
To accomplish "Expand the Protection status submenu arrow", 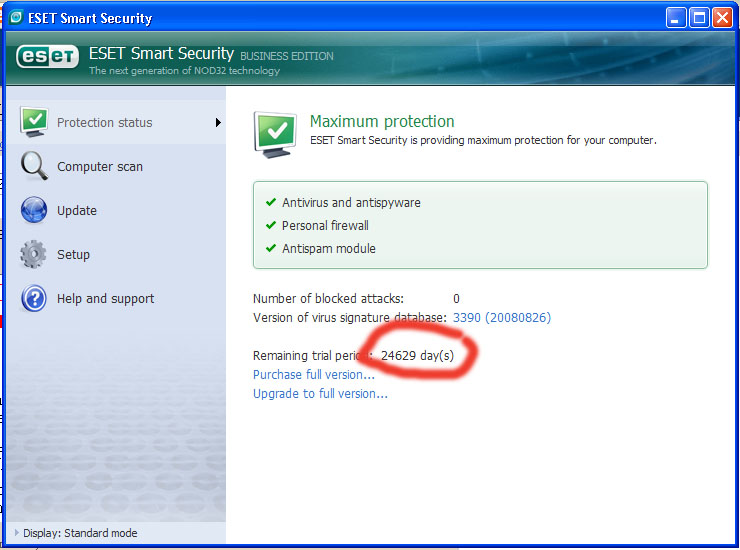I will pyautogui.click(x=218, y=122).
